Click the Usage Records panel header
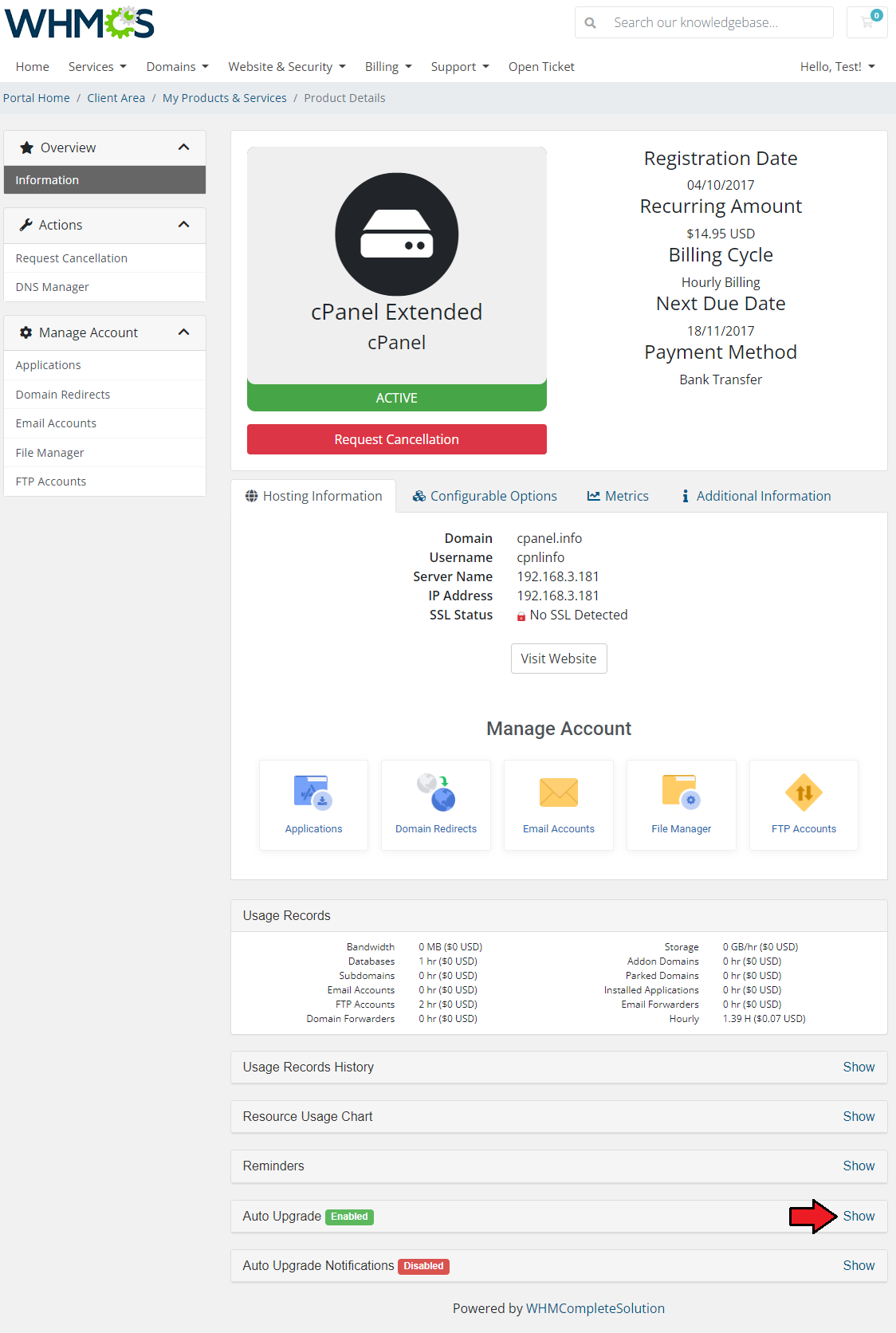This screenshot has width=896, height=1333. (559, 915)
